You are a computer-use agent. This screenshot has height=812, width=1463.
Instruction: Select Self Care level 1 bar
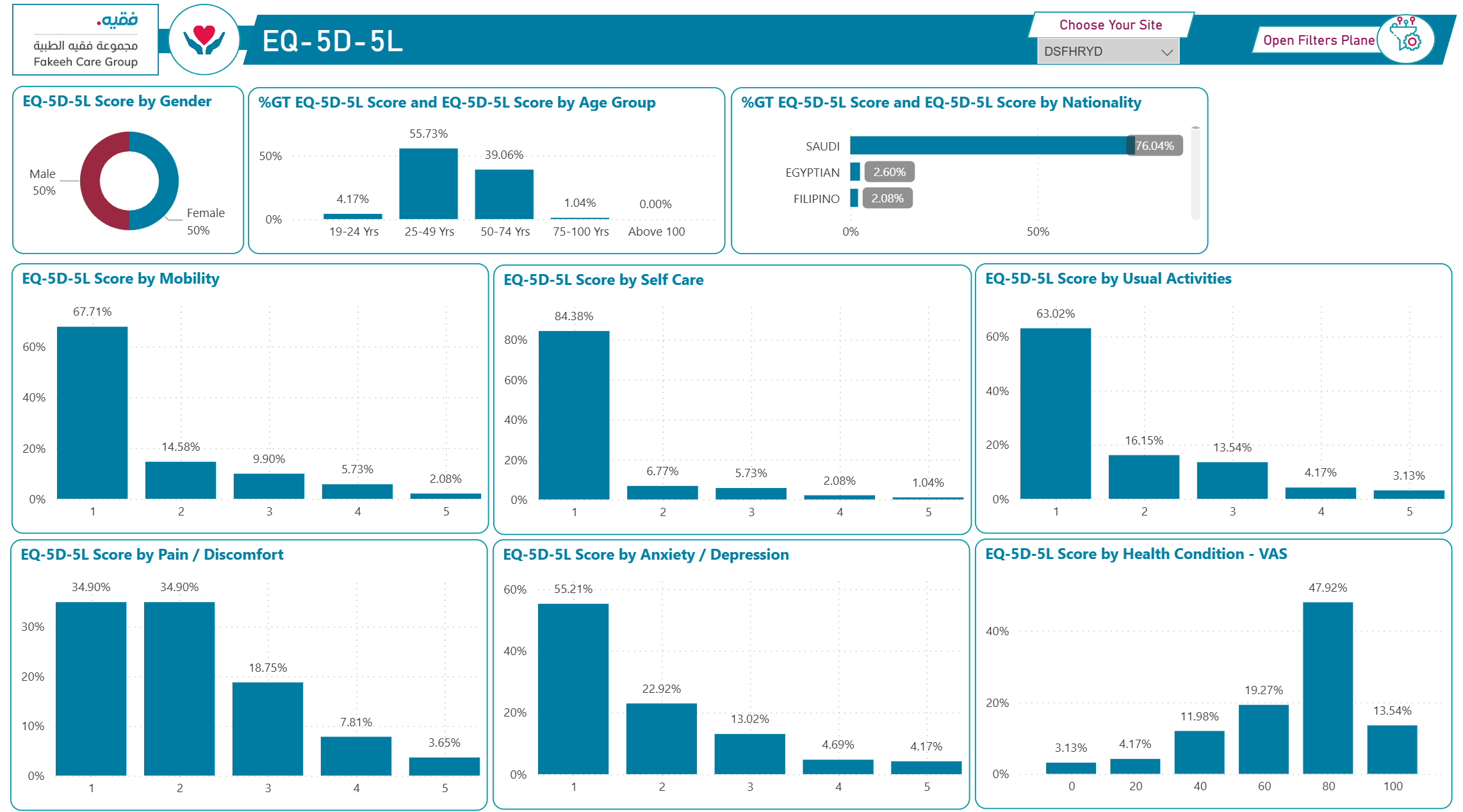click(x=574, y=415)
